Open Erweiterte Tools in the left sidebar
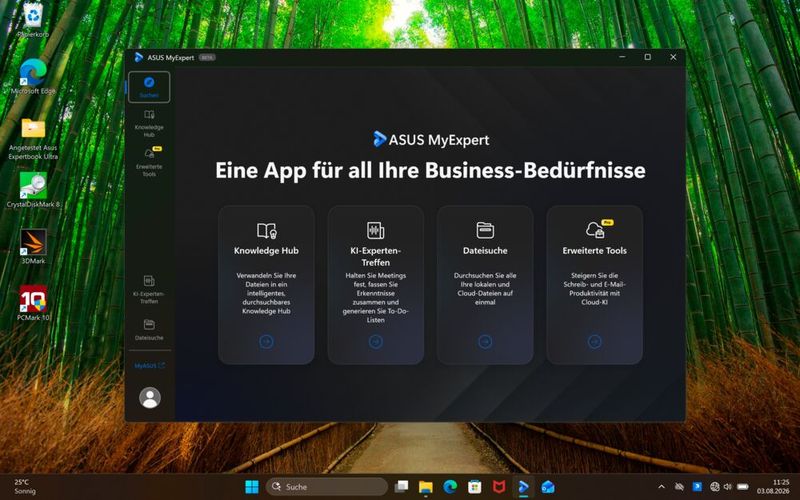The height and width of the screenshot is (500, 800). 149,162
